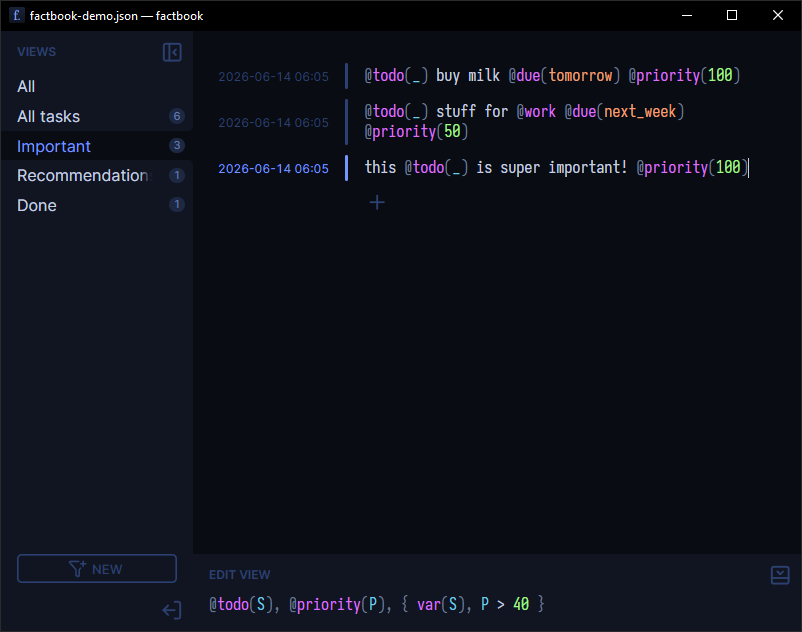Screen dimensions: 802x632
Task: Click the @work tag
Action: (x=536, y=111)
